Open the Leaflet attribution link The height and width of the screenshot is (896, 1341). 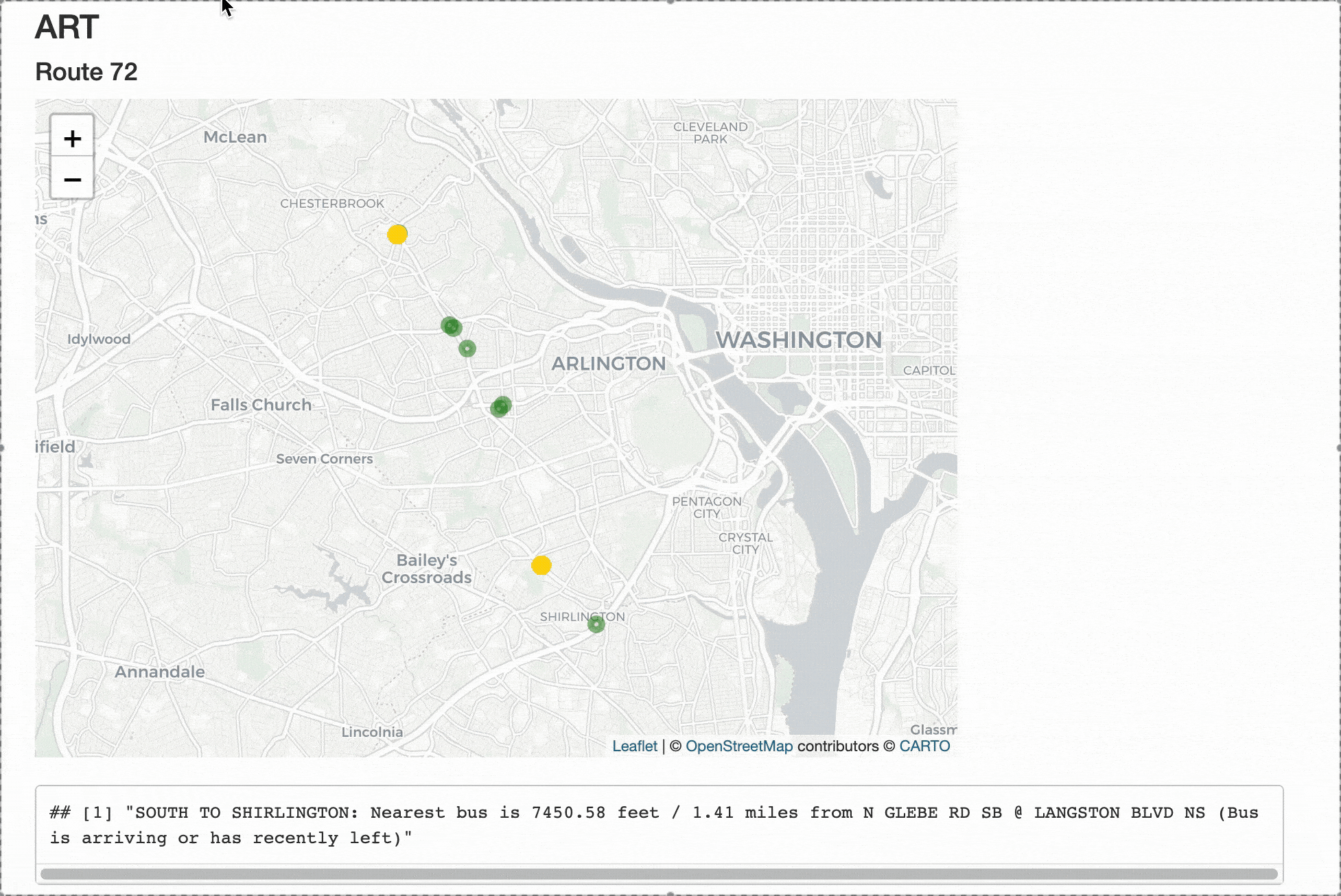coord(634,746)
